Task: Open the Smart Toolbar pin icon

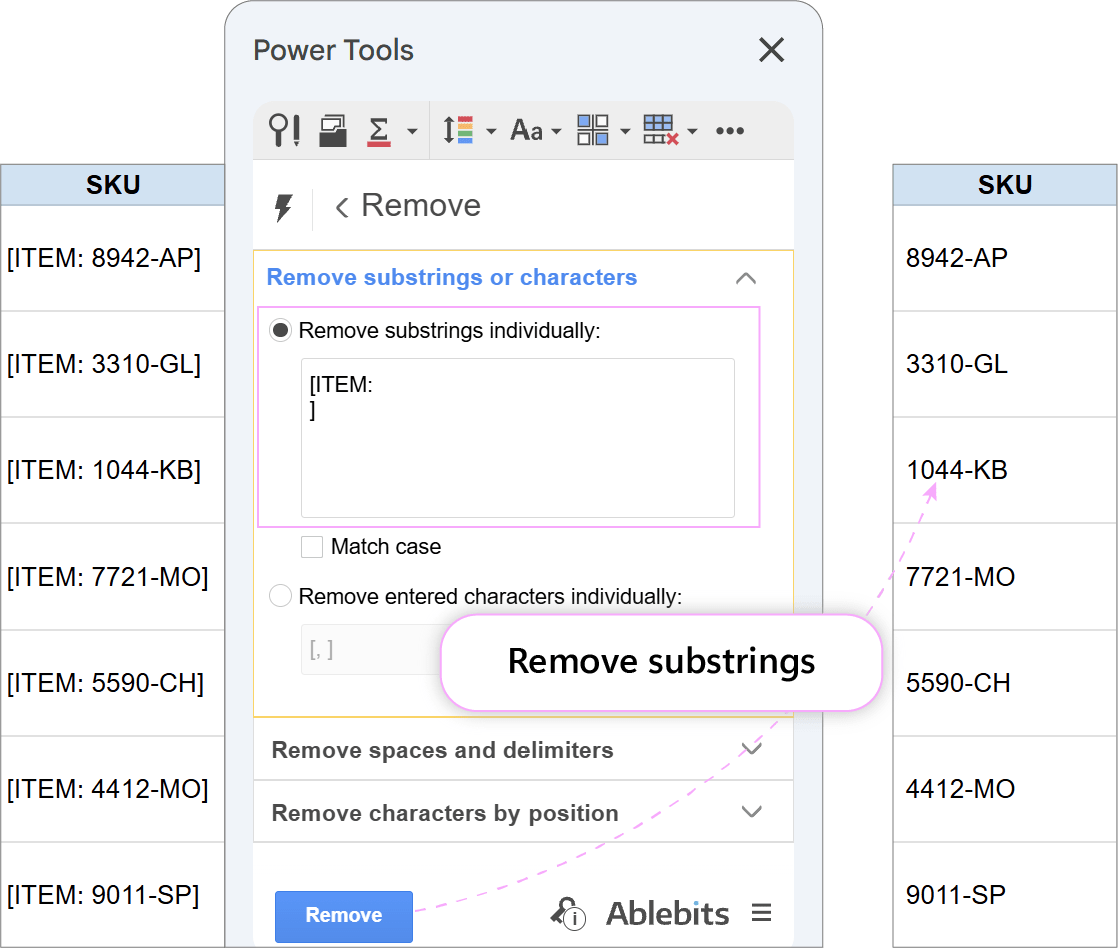Action: (284, 130)
